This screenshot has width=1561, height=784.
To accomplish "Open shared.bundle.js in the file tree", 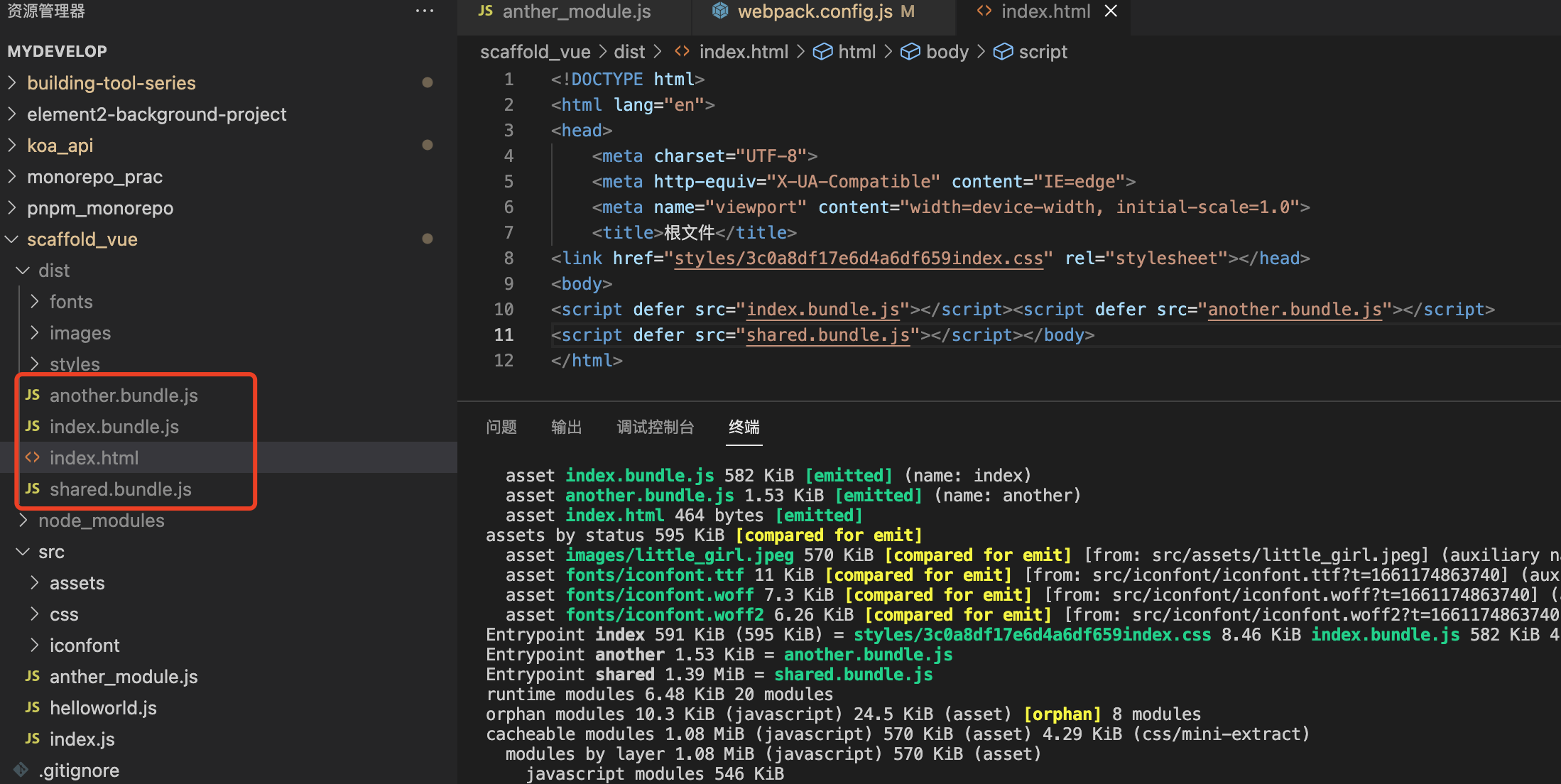I will (x=120, y=489).
